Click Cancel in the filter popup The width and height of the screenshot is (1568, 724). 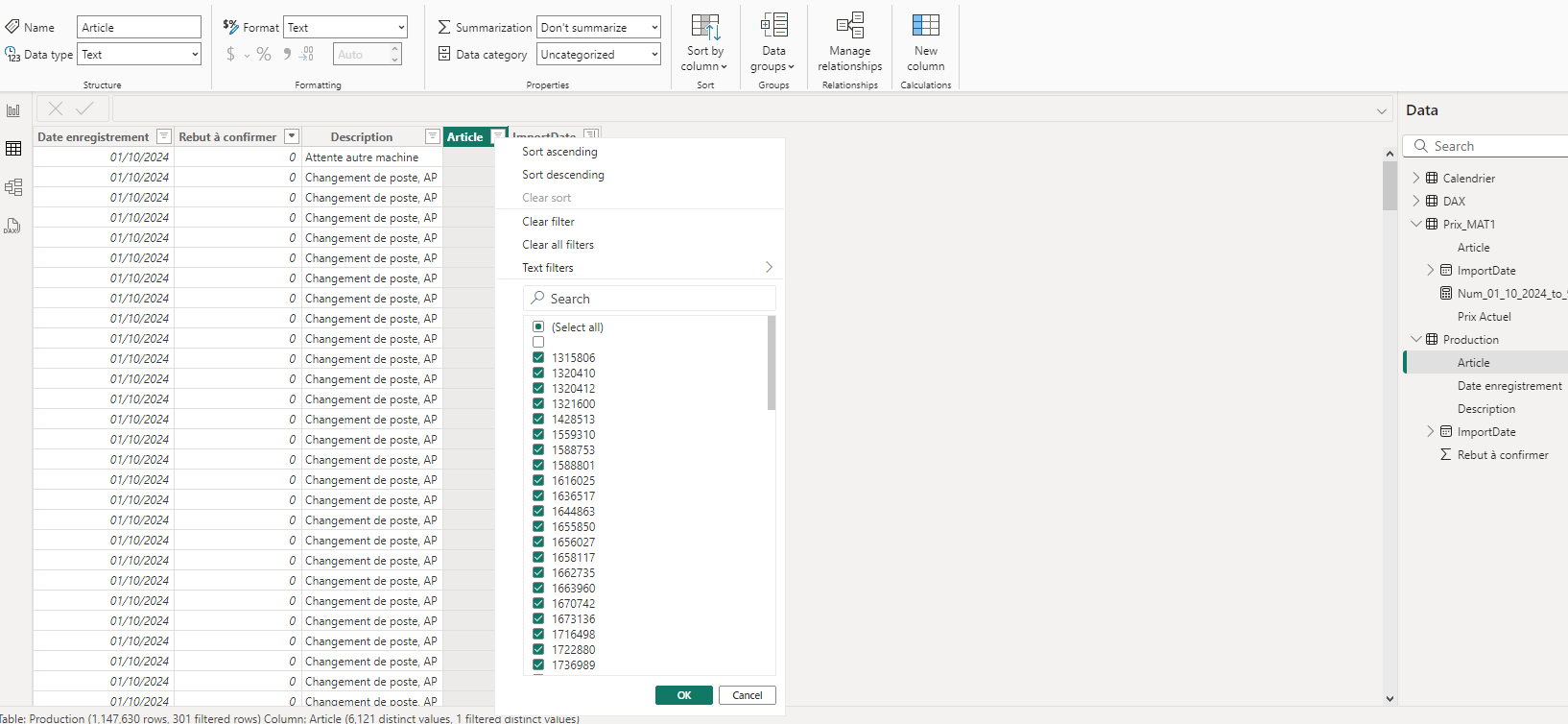pos(748,695)
